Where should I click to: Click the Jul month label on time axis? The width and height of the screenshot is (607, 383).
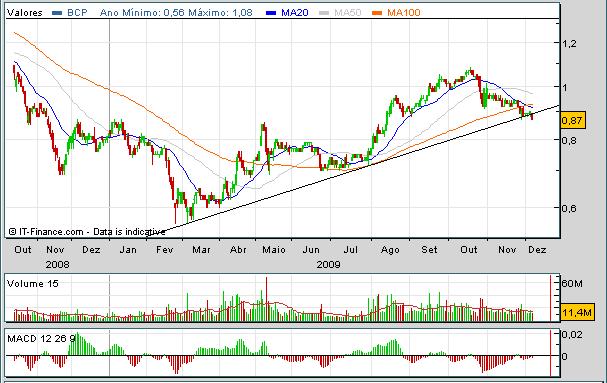tap(350, 250)
